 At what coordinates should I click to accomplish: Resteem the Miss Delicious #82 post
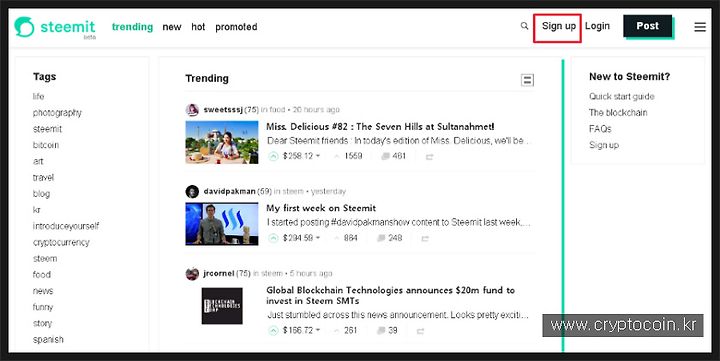pos(429,157)
